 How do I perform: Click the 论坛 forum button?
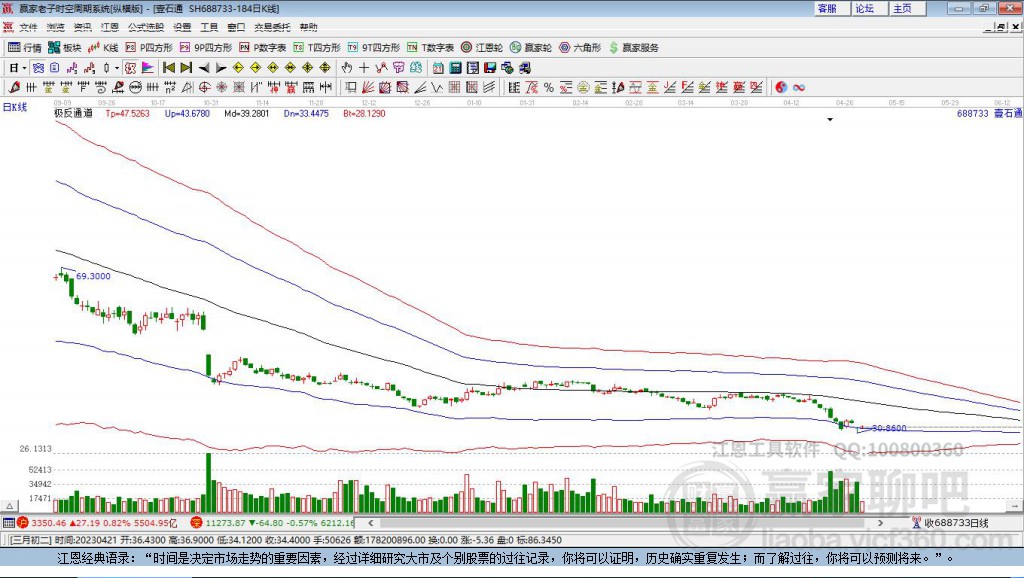pos(864,8)
